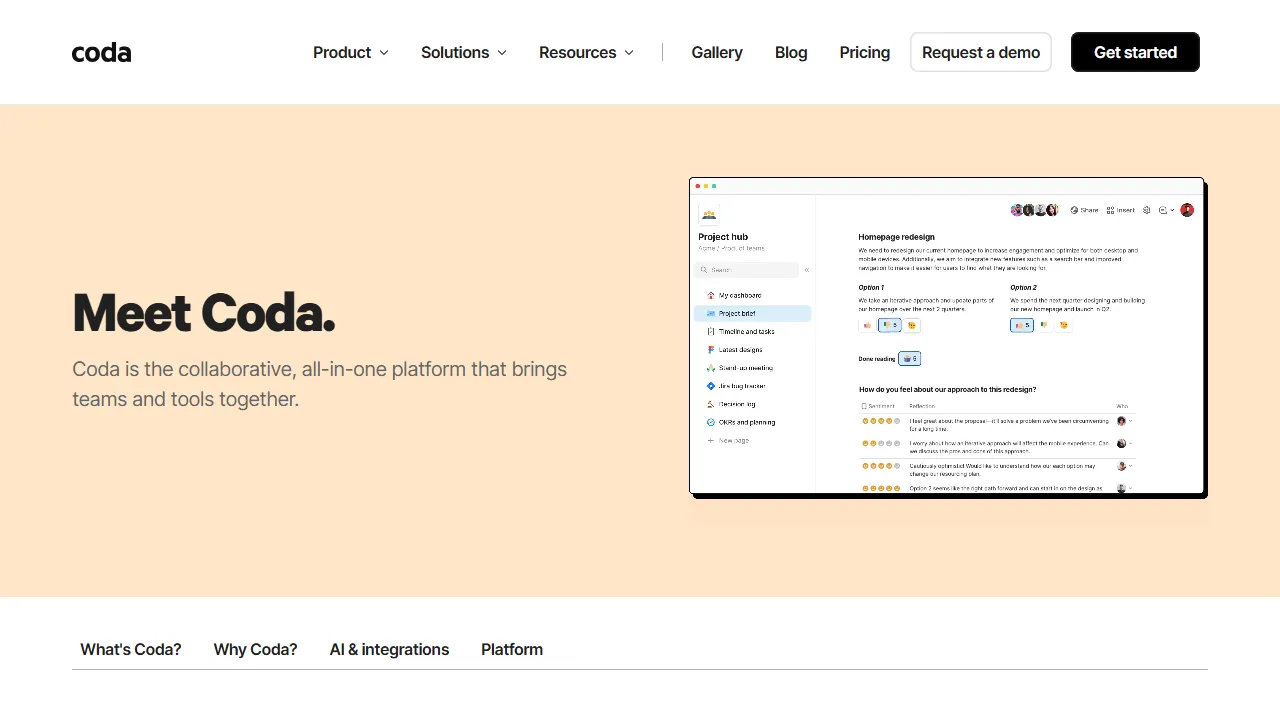Click the Reflection column header

point(922,406)
